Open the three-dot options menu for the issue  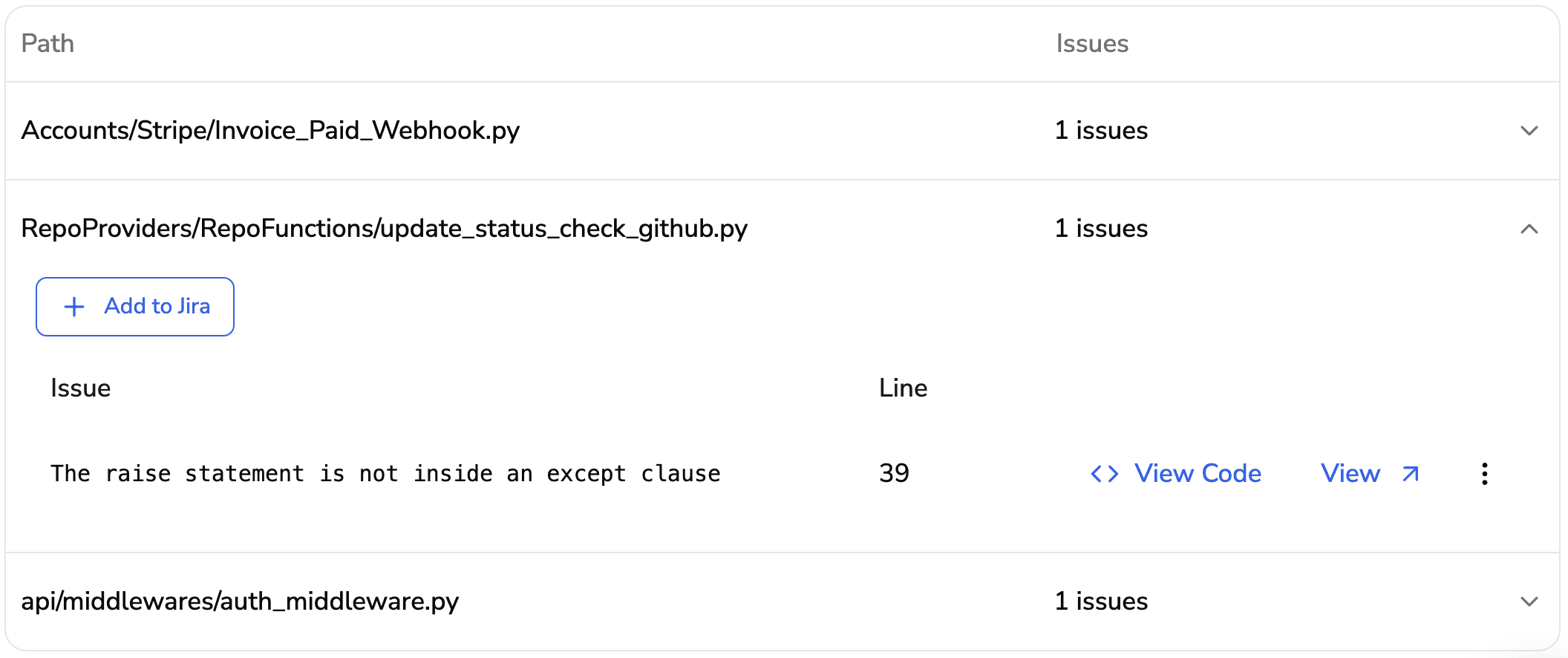(1485, 473)
